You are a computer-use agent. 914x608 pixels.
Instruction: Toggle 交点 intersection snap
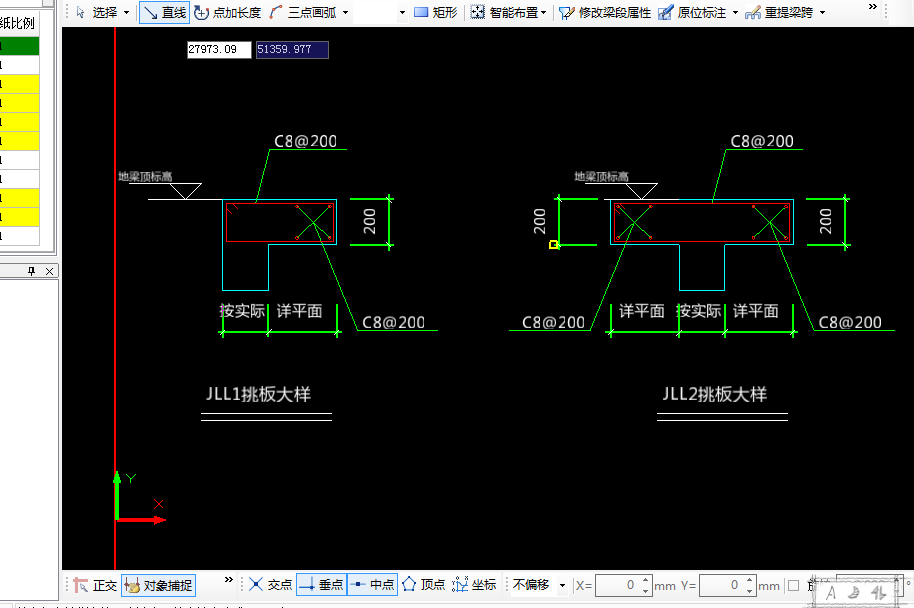click(270, 584)
